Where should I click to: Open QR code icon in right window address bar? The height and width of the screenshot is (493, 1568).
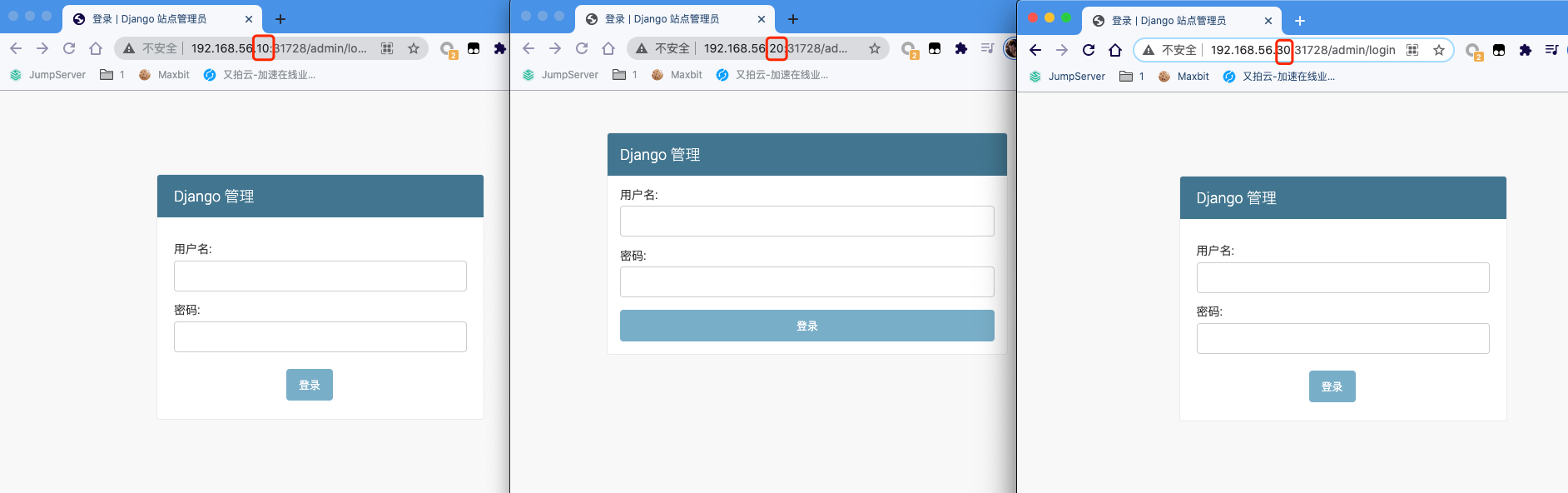click(1412, 50)
